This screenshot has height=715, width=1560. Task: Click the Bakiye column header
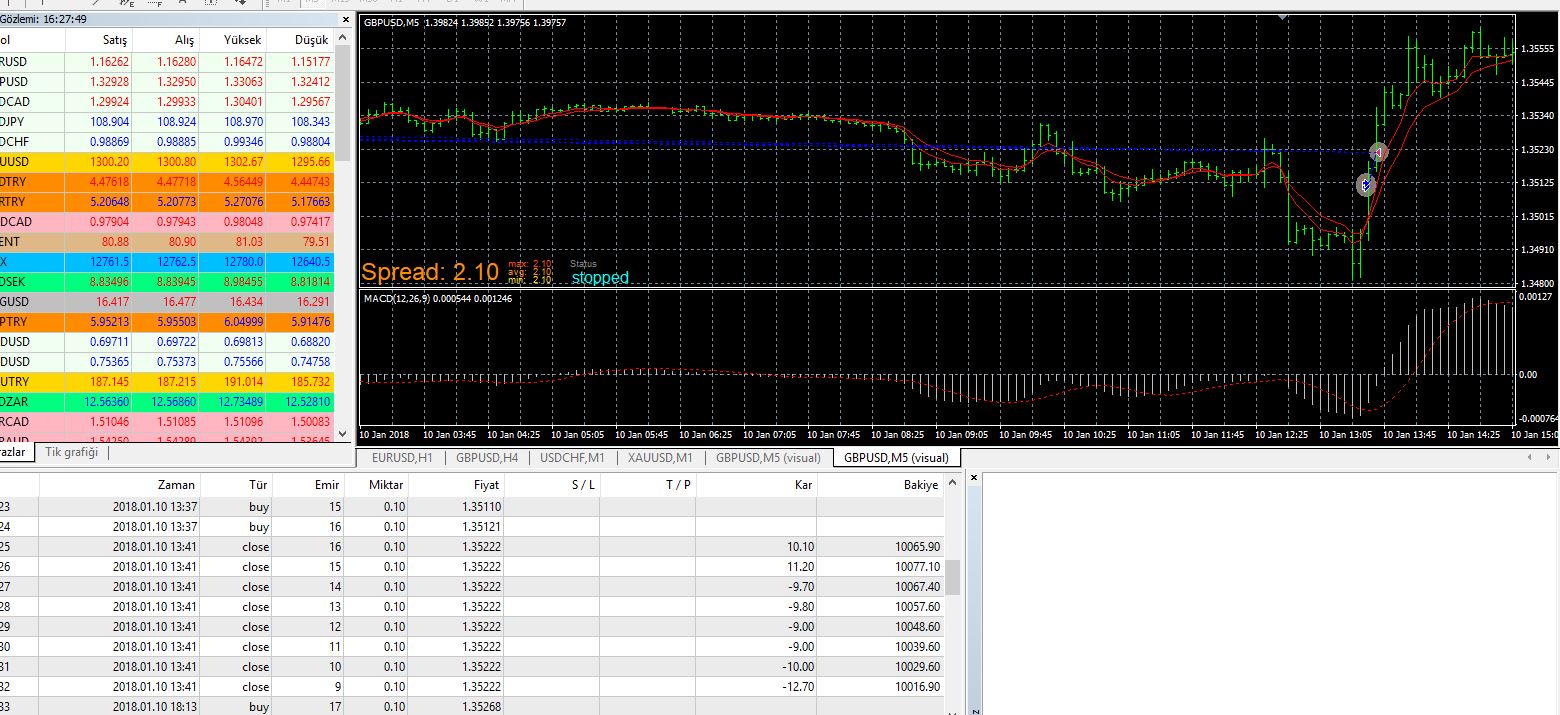tap(880, 485)
